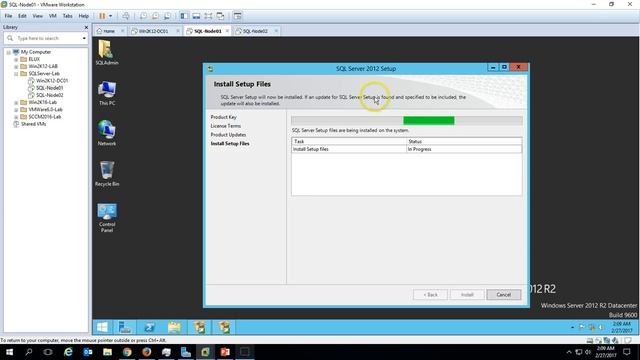Screen dimensions: 640x360
Task: Click the SQLAdmin folder desktop icon
Action: tap(107, 52)
